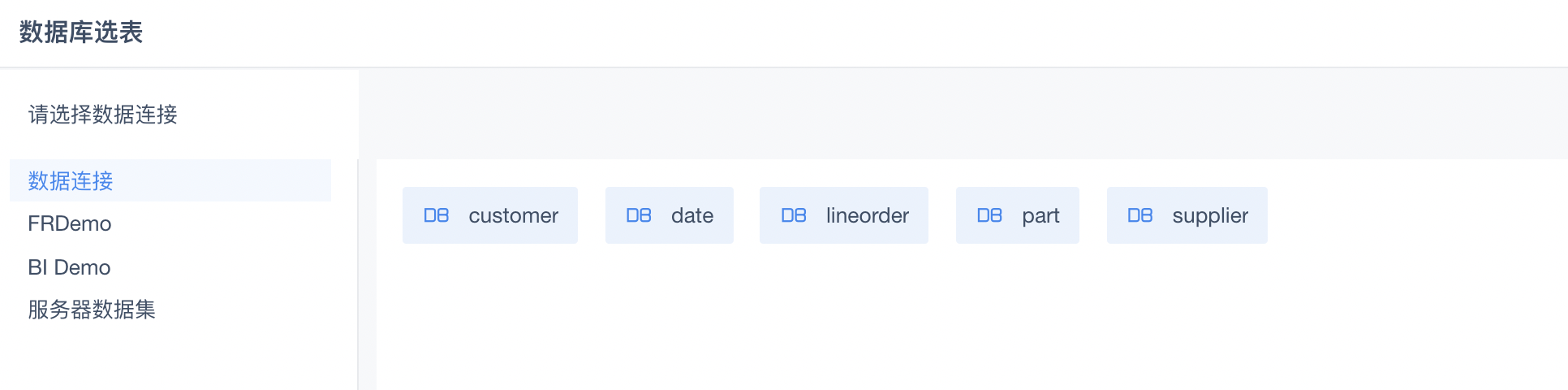Click the 请选择数据连接 heading
This screenshot has height=390, width=1568.
[x=103, y=115]
